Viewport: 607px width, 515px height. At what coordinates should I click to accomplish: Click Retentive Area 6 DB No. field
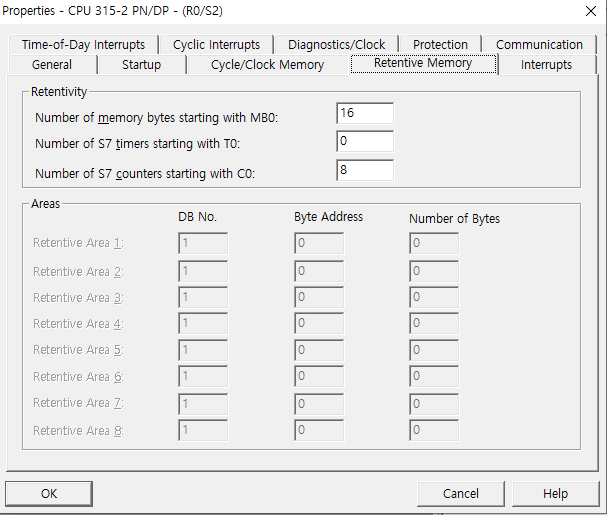[203, 376]
